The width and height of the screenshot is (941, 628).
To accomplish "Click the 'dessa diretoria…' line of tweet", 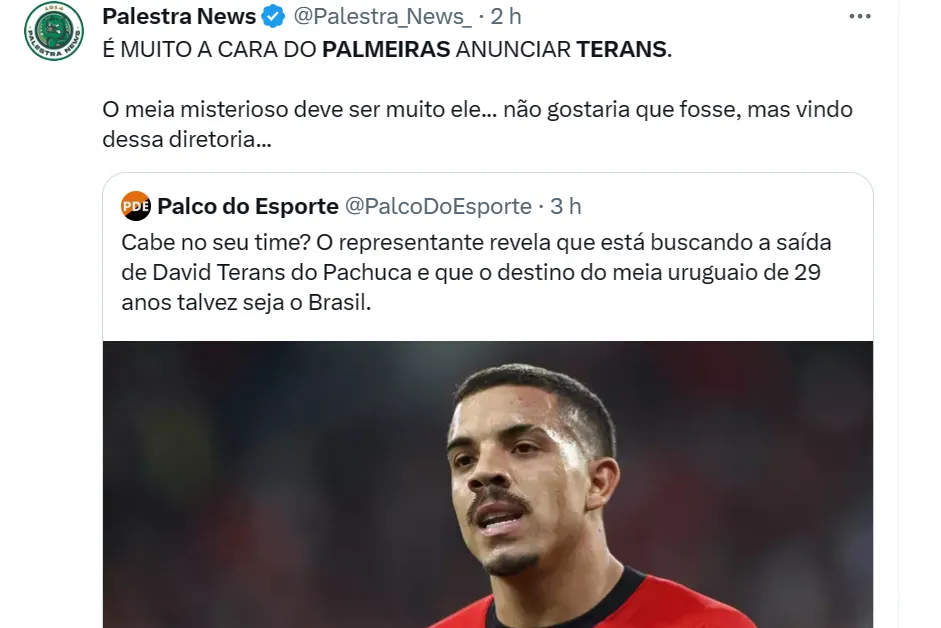I will (x=187, y=139).
